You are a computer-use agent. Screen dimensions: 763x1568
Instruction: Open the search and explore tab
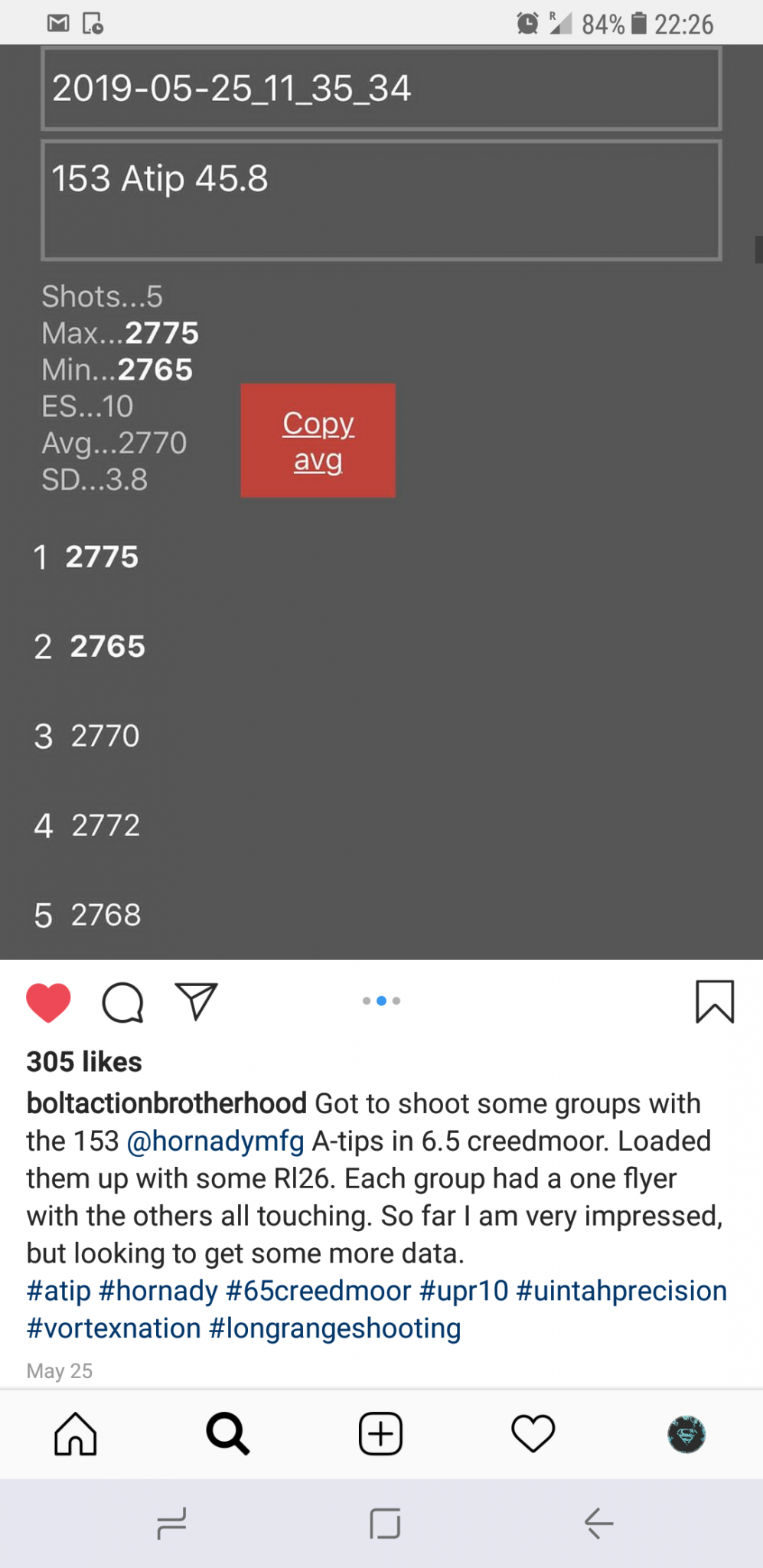(x=227, y=1433)
